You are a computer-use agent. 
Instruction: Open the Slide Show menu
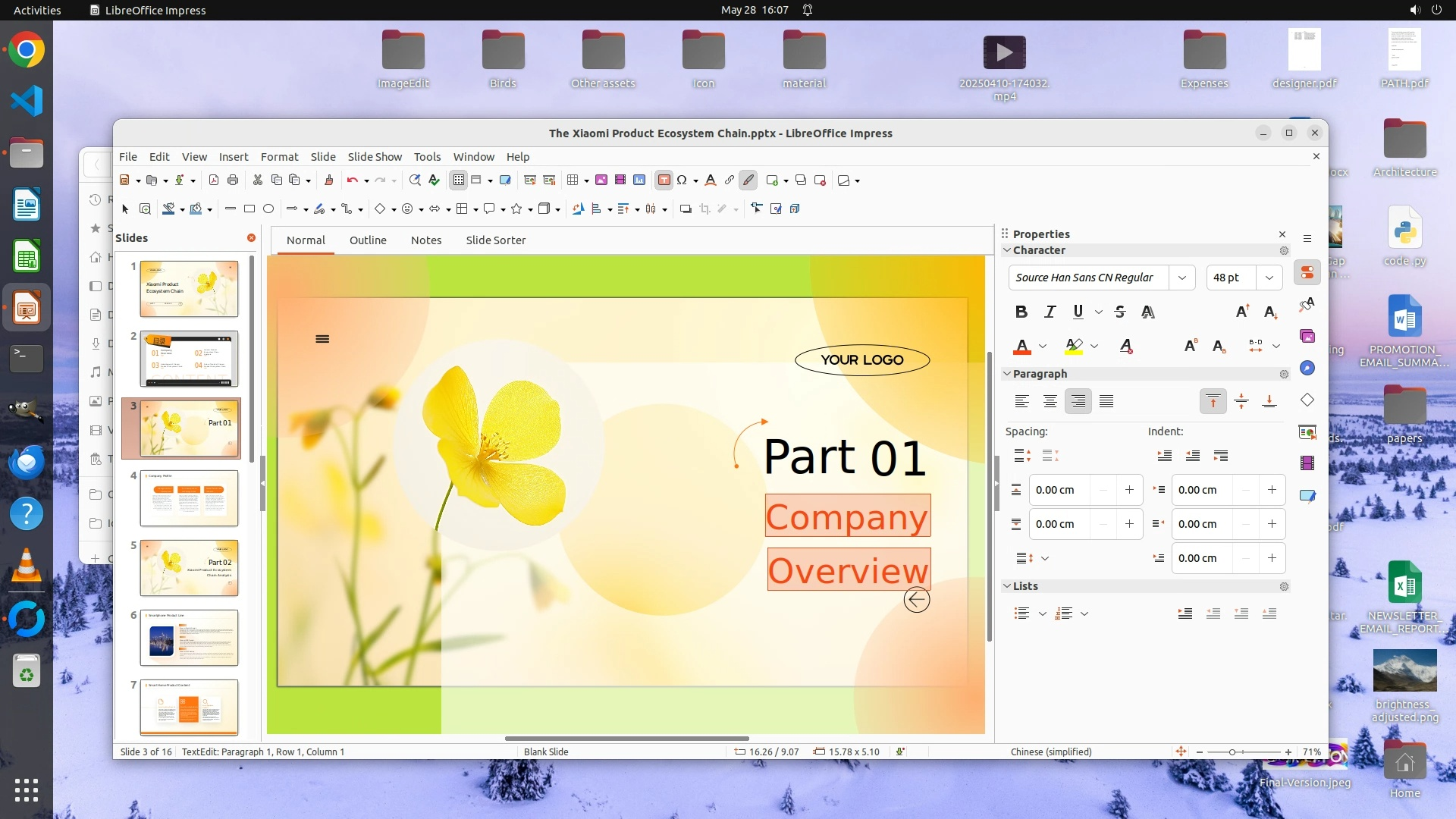click(x=375, y=156)
